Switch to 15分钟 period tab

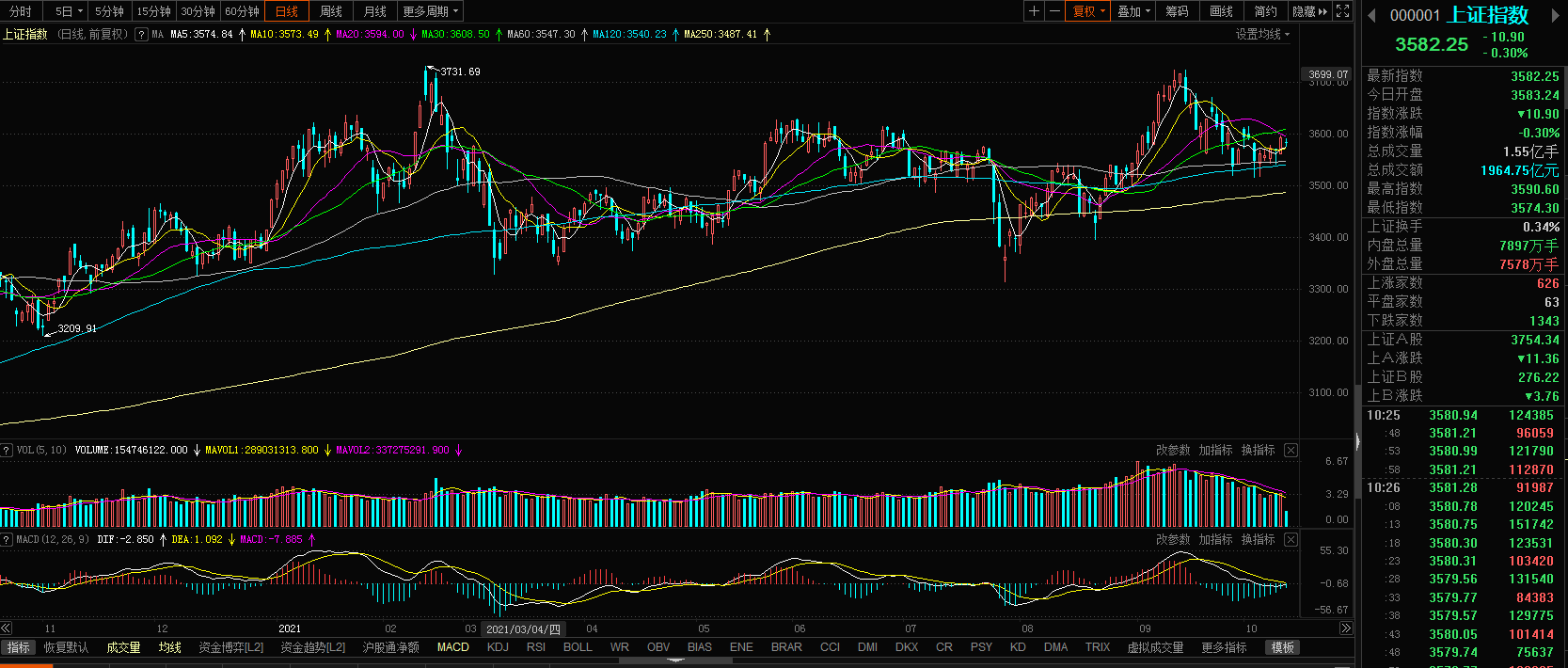click(x=153, y=11)
